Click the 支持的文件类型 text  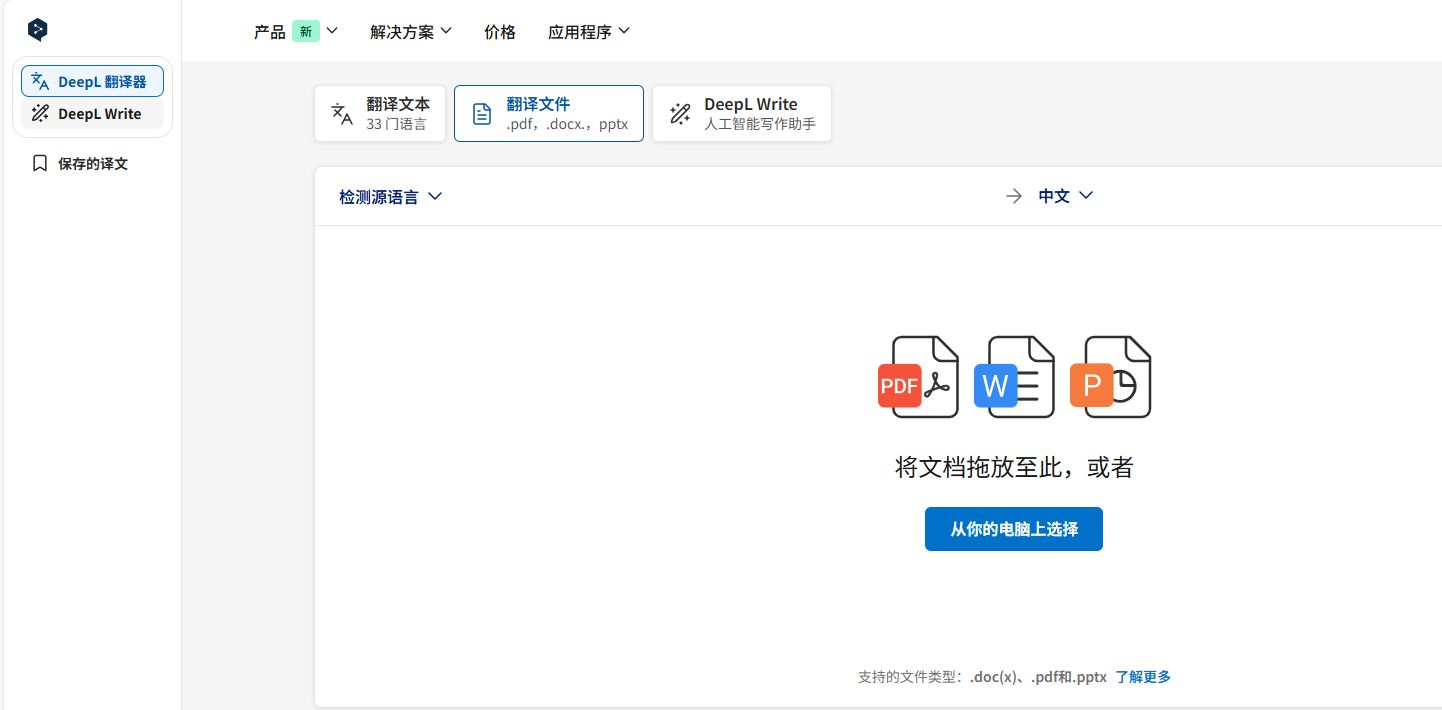pyautogui.click(x=910, y=677)
